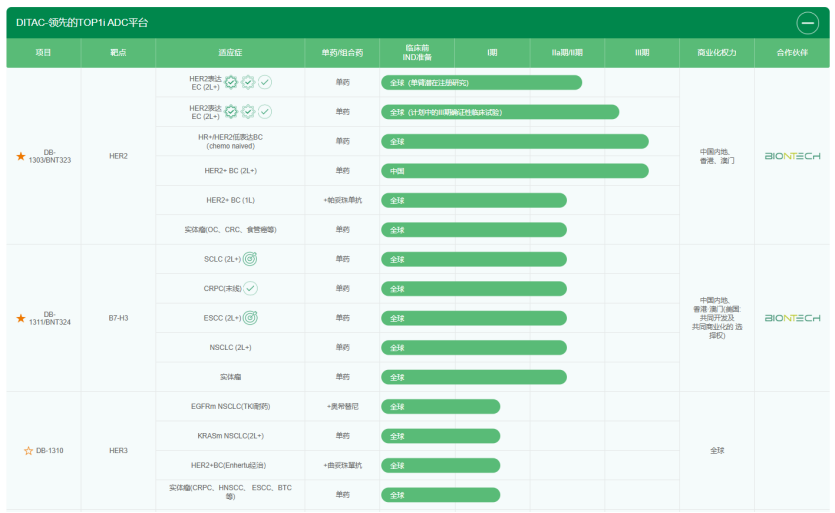Screen dimensions: 835x513
Task: Click the progress bar labeled 全球 (单臂潜在注册研究)
Action: point(480,82)
